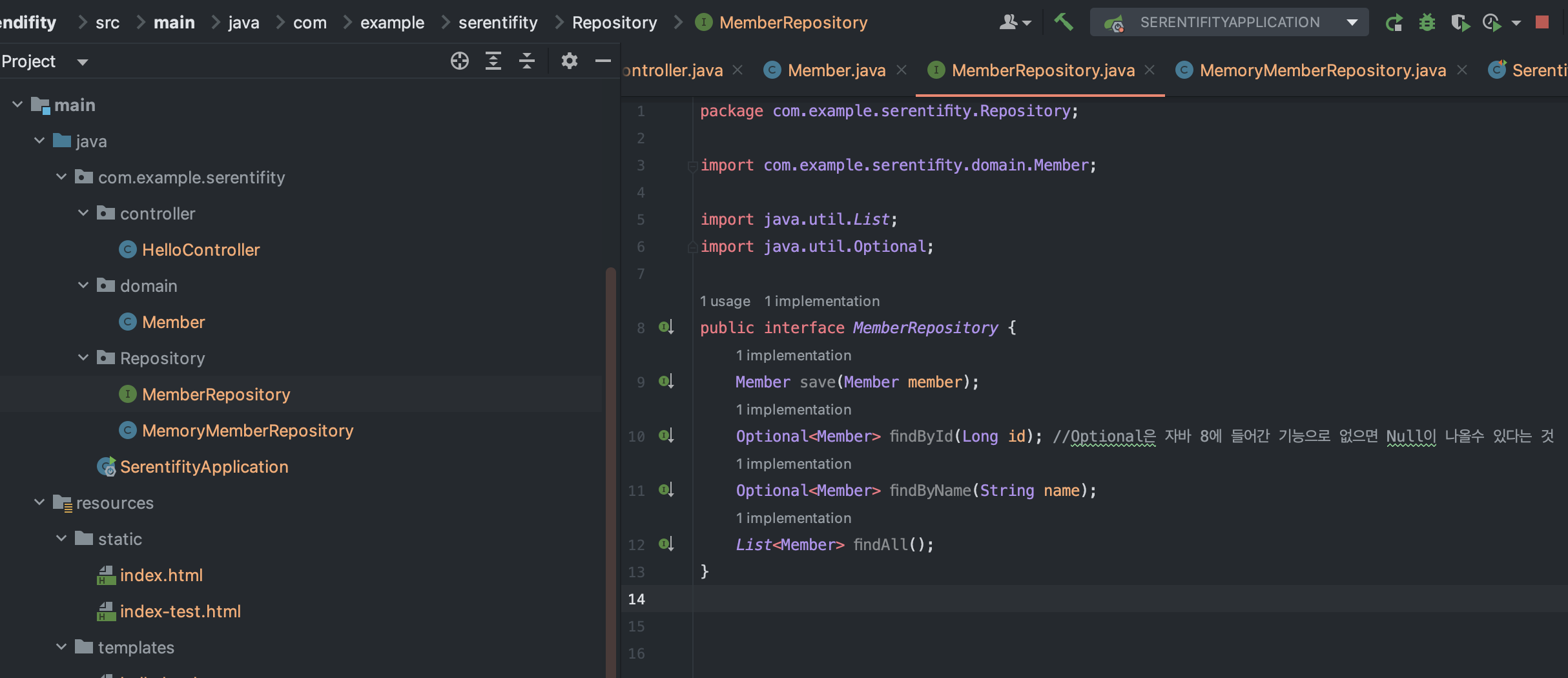
Task: Close the MemberRepository.java tab
Action: [x=1150, y=70]
